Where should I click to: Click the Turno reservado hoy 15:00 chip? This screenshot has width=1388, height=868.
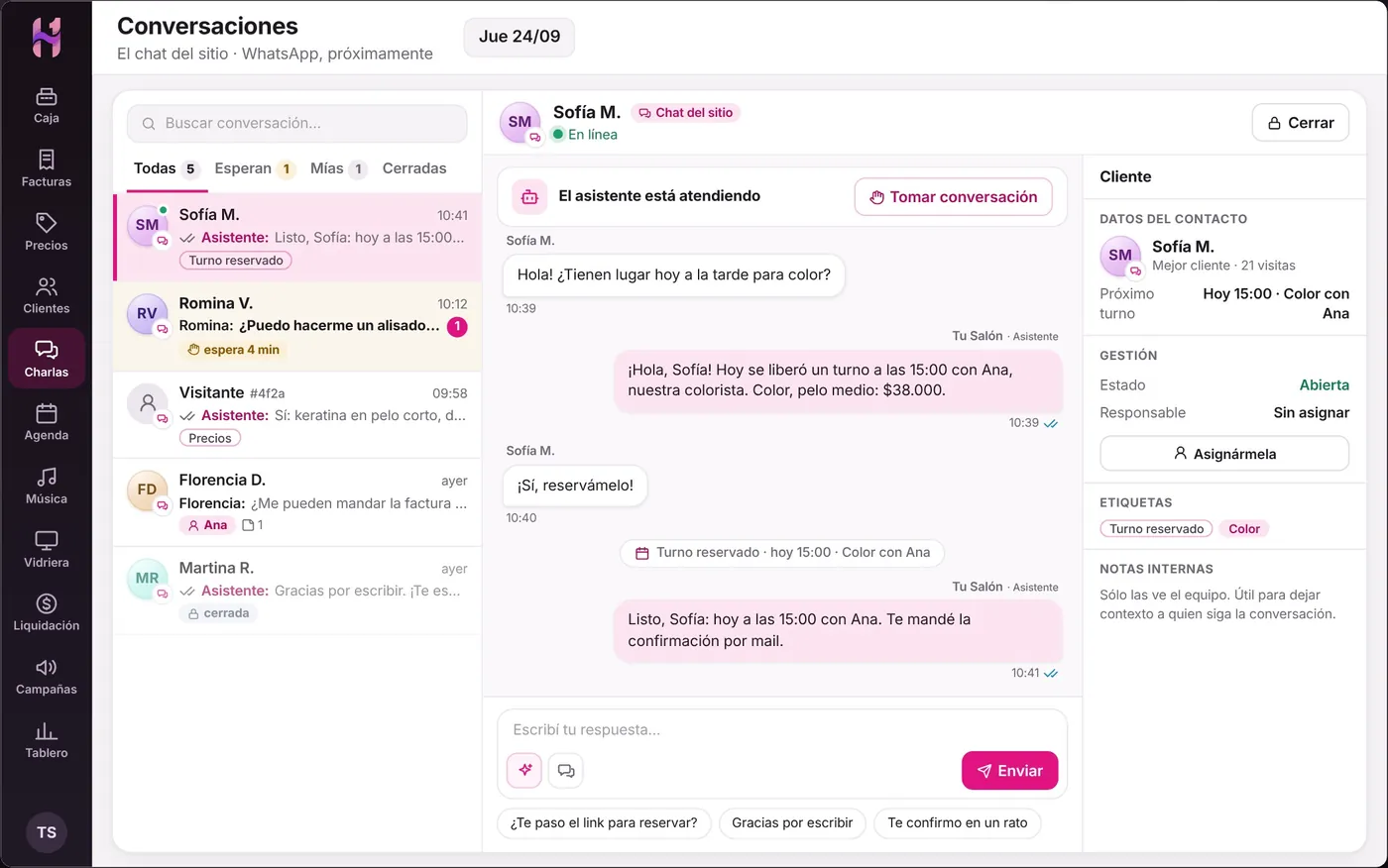[x=782, y=553]
